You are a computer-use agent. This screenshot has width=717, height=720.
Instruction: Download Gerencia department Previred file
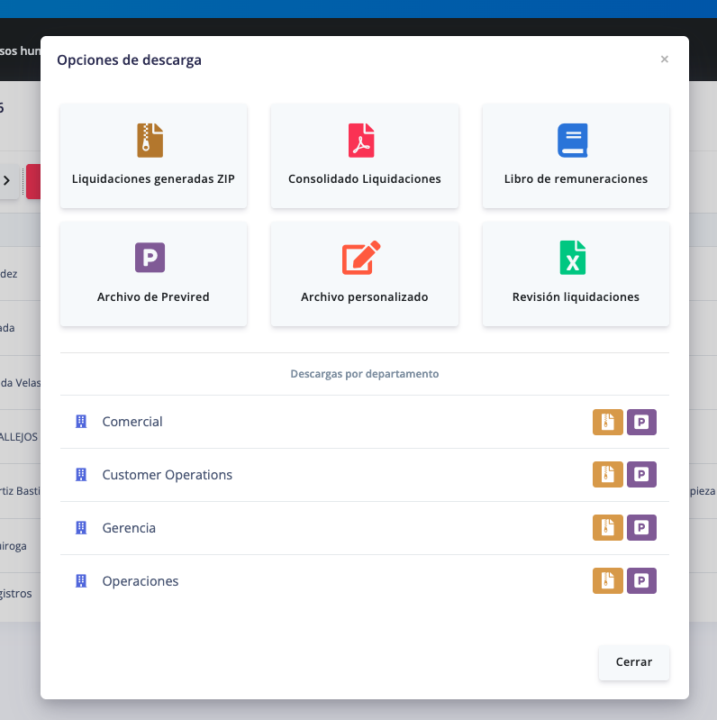pyautogui.click(x=642, y=528)
